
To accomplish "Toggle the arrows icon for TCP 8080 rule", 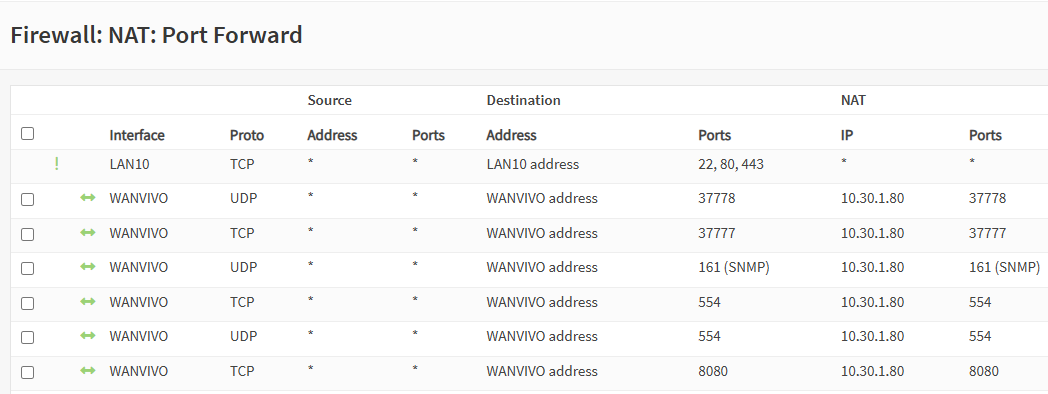I will 88,371.
